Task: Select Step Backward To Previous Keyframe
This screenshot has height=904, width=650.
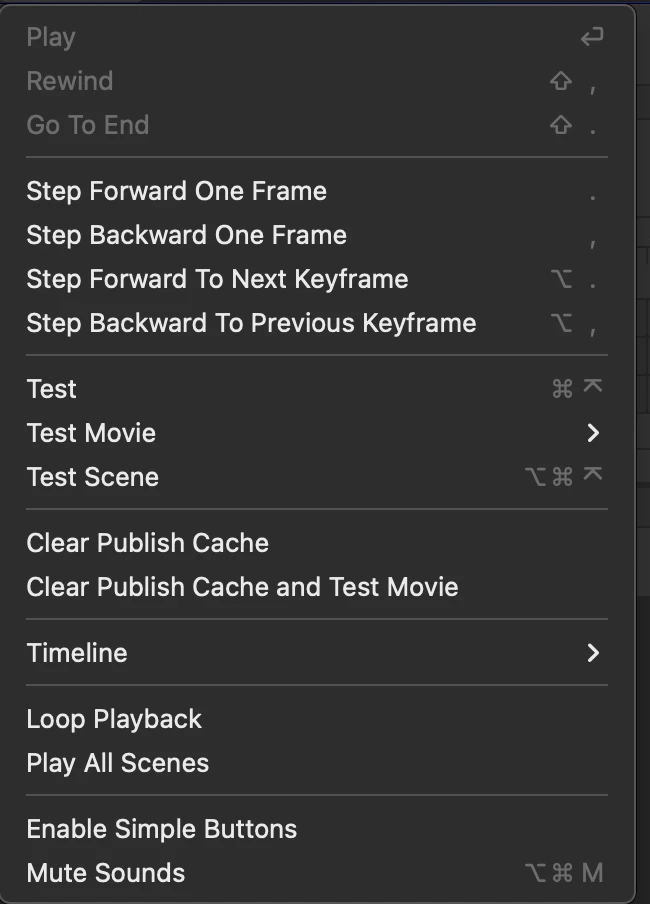Action: tap(251, 323)
